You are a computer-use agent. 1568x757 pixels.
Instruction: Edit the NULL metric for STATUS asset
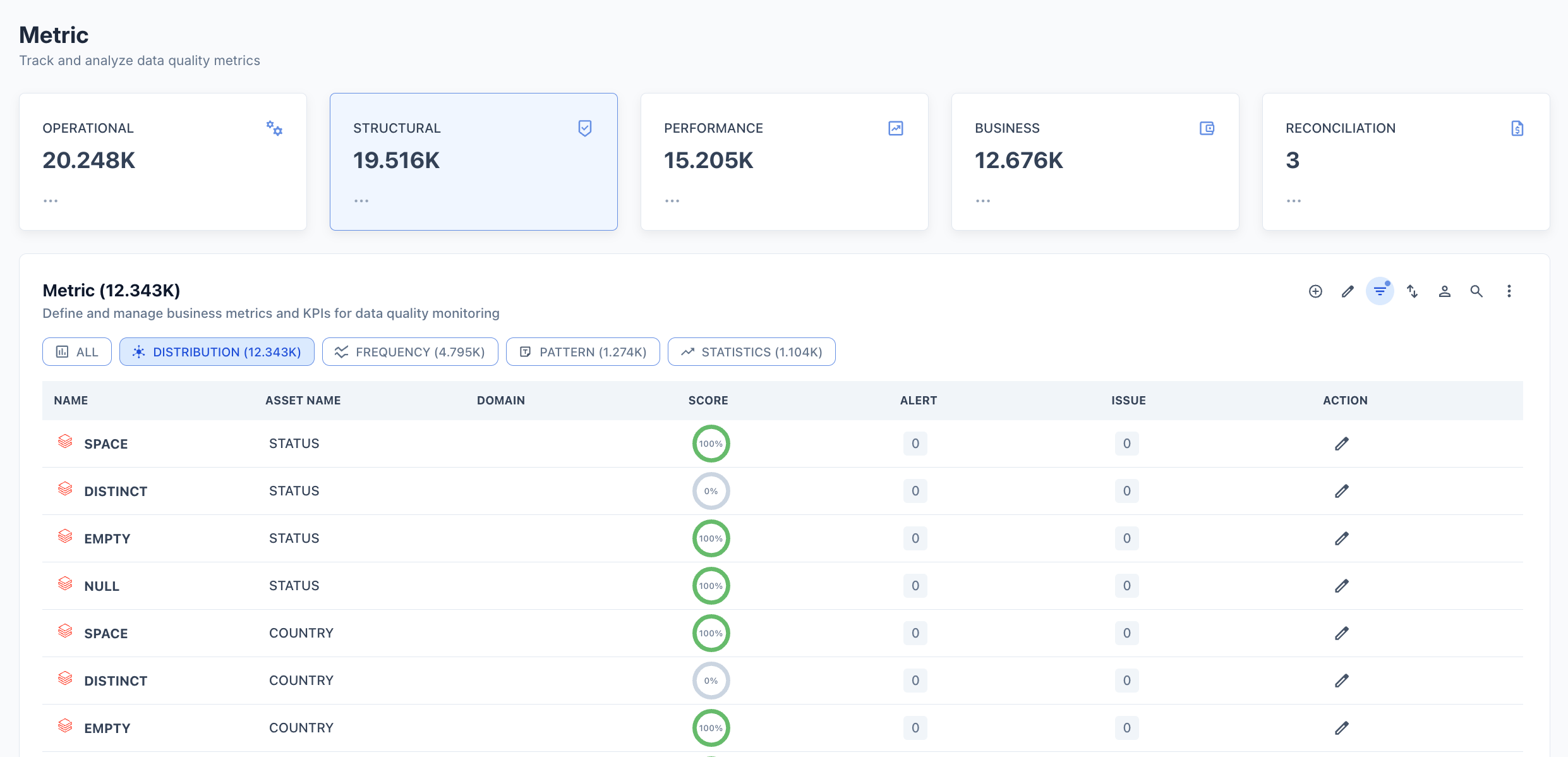(x=1342, y=586)
